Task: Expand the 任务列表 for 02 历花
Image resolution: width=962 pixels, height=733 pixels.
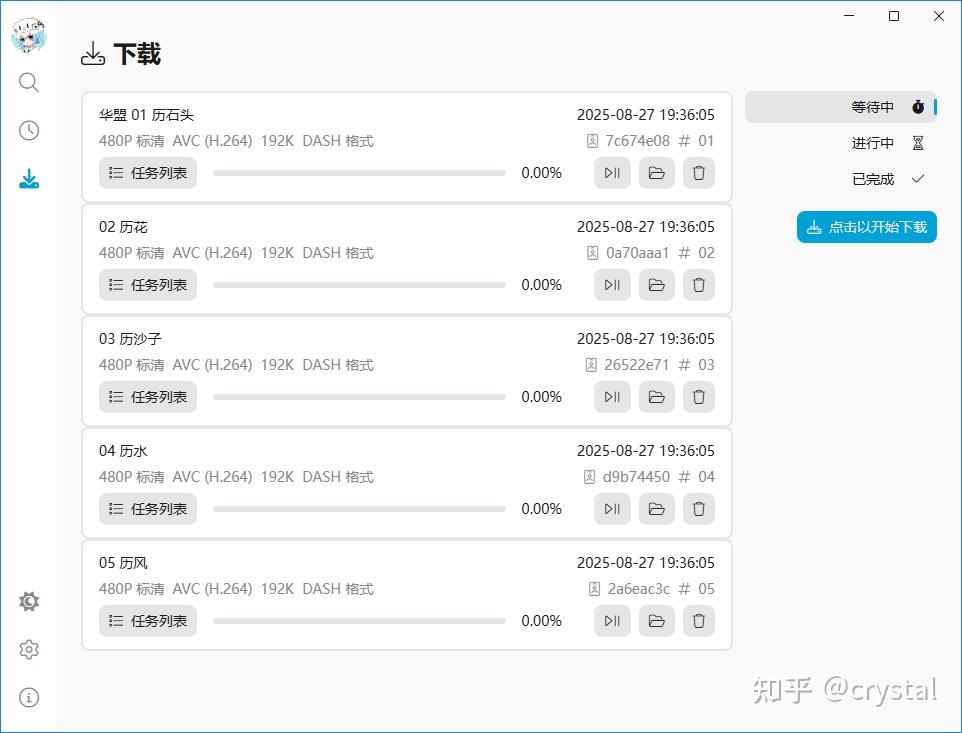Action: tap(147, 284)
